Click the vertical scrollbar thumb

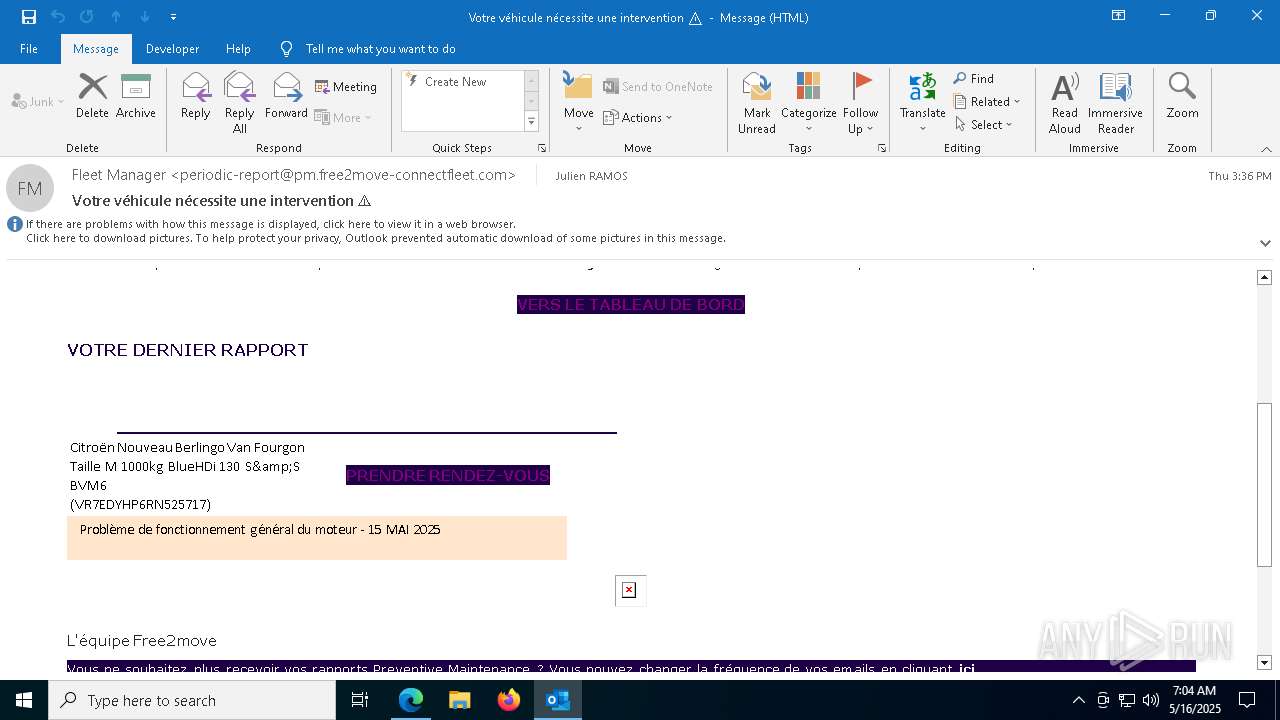click(x=1265, y=484)
